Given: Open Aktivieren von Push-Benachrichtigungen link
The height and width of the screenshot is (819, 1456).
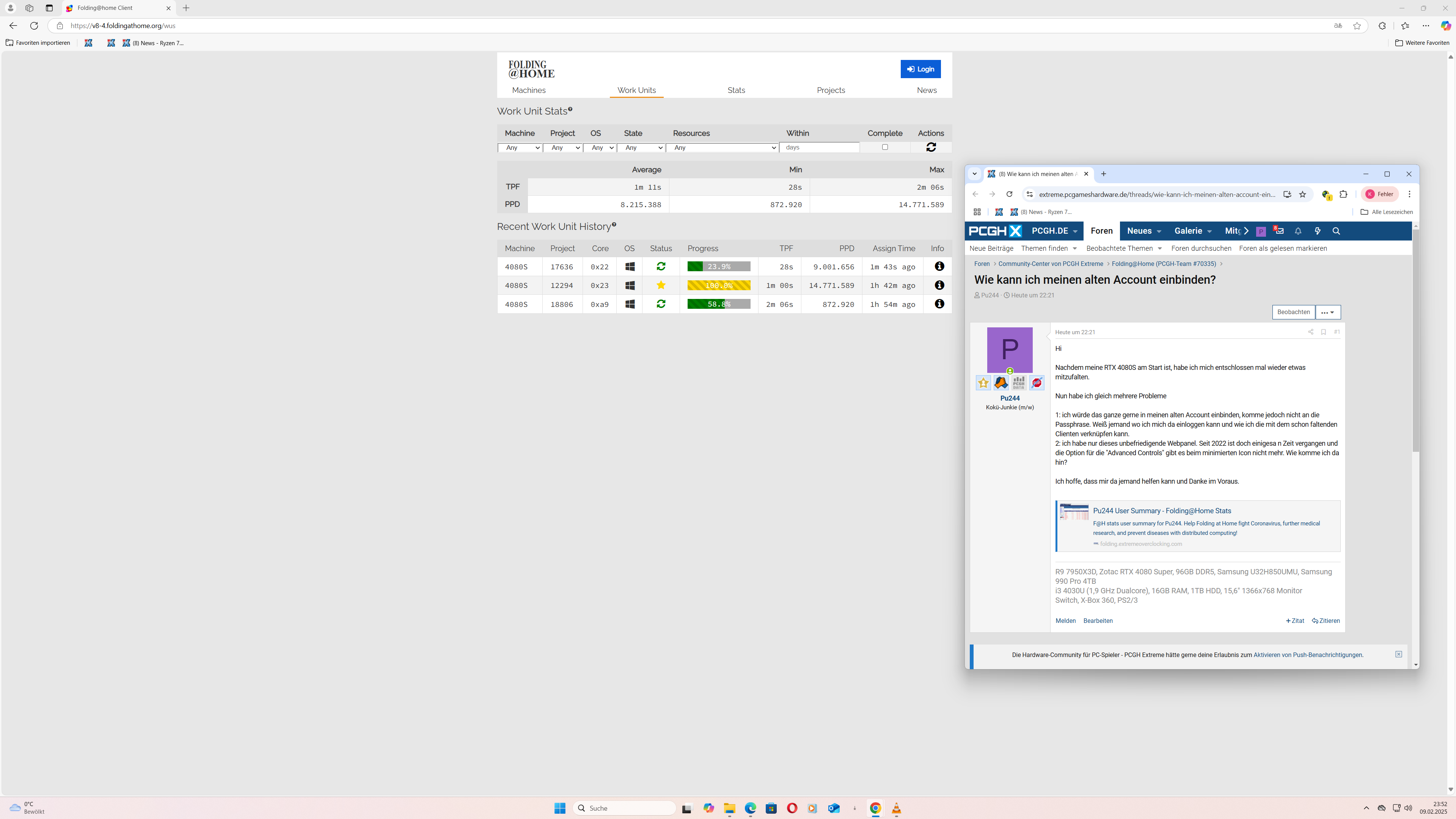Looking at the screenshot, I should 1307,655.
